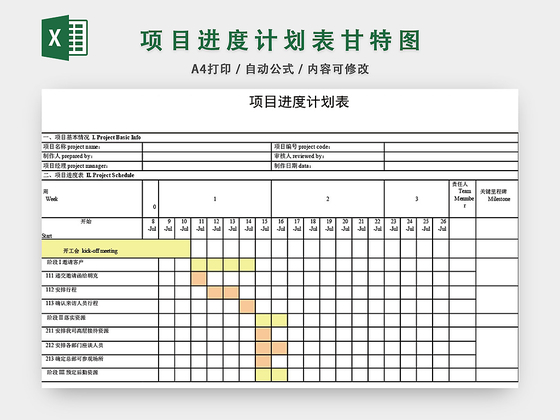Click the week 0 header cell

point(150,199)
